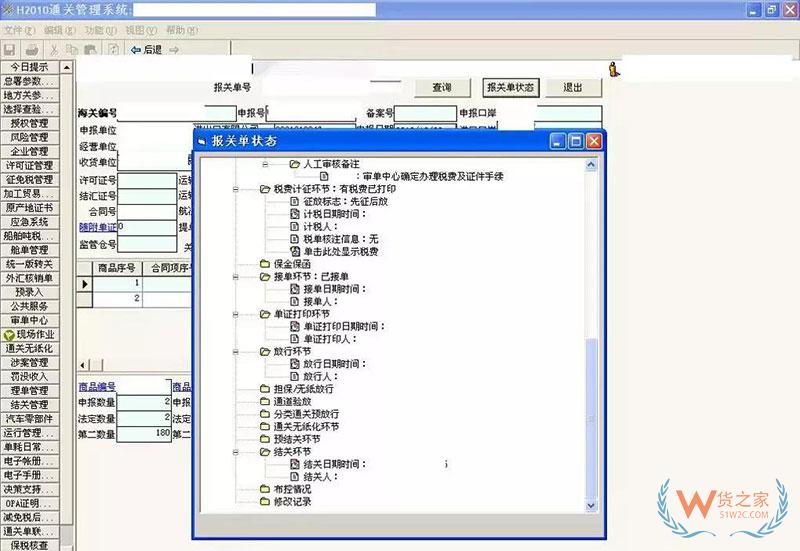Viewport: 800px width, 551px height.
Task: Open the 功能 menu
Action: (101, 31)
